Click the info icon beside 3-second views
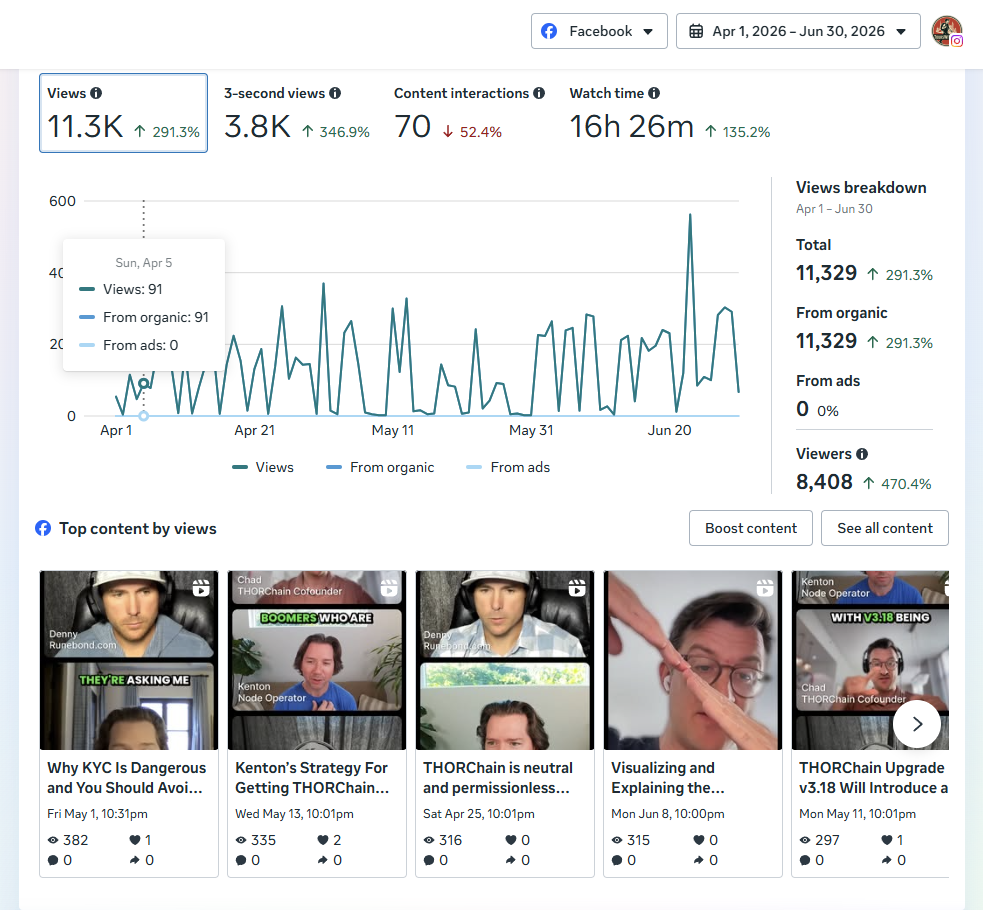The height and width of the screenshot is (910, 983). (x=335, y=93)
